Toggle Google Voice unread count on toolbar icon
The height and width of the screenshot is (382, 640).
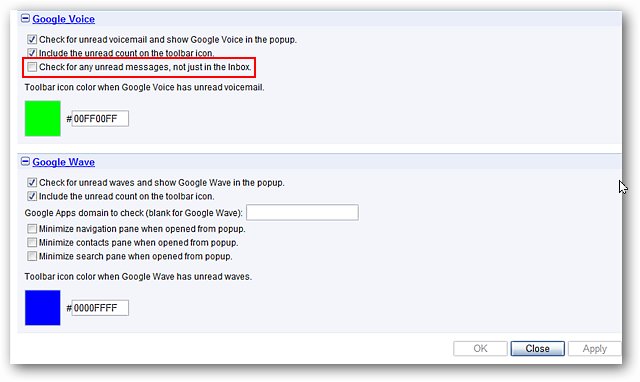32,53
